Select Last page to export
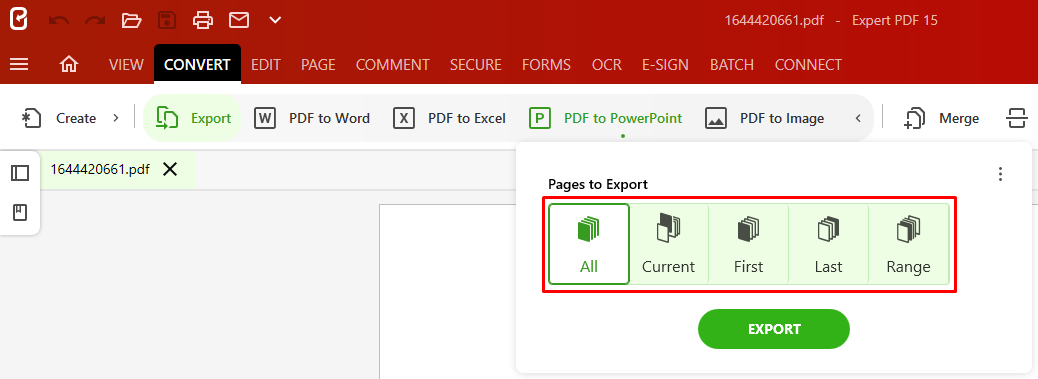1038x379 pixels. 828,244
